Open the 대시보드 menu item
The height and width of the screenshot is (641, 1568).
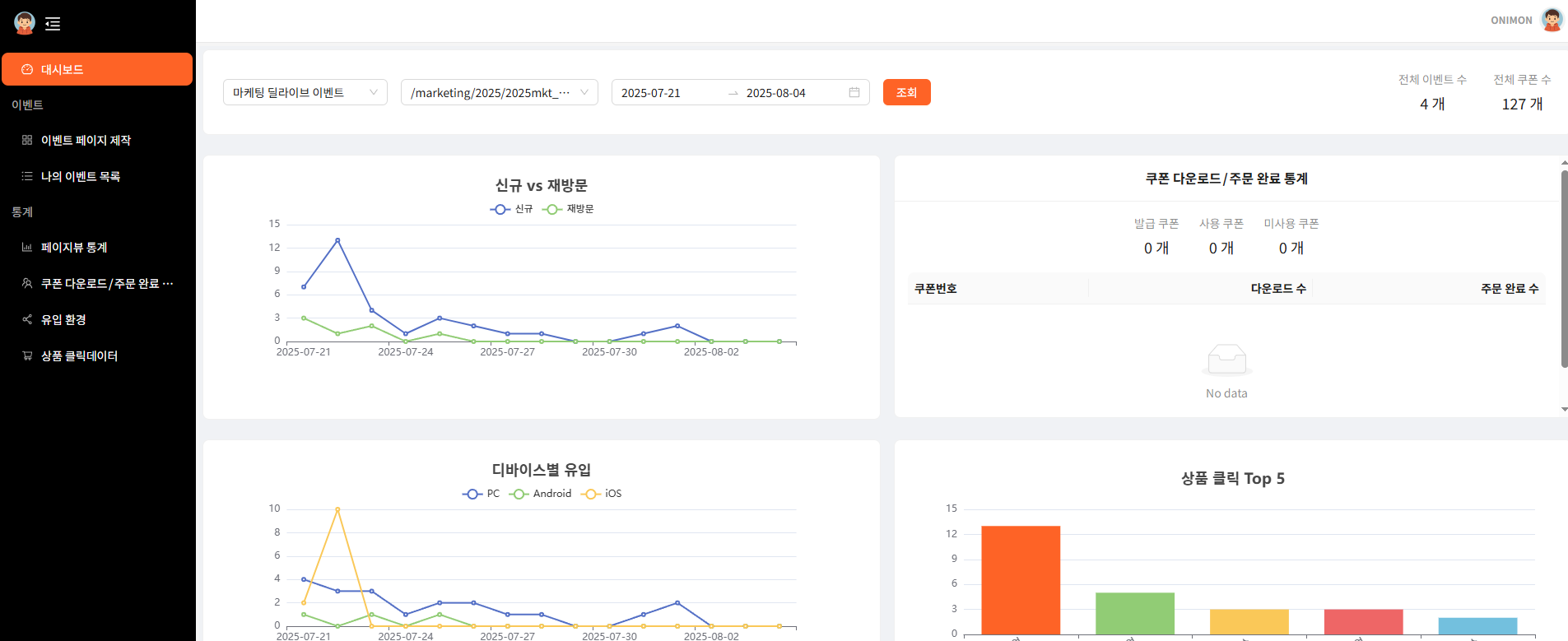[x=97, y=69]
